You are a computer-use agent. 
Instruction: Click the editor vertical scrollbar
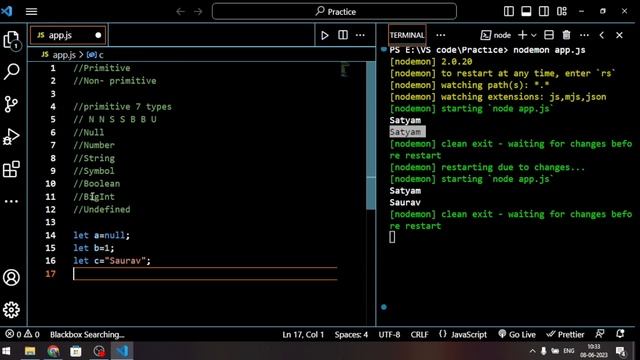click(x=371, y=136)
